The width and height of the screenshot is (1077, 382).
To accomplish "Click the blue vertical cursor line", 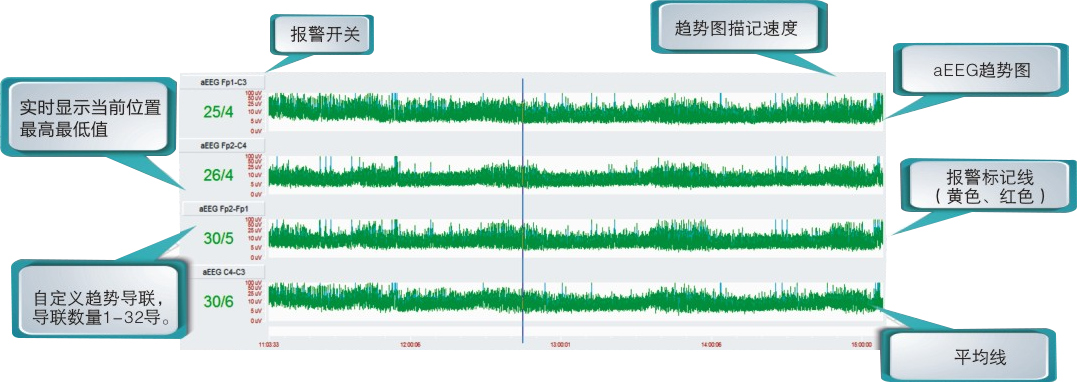I will pos(522,210).
